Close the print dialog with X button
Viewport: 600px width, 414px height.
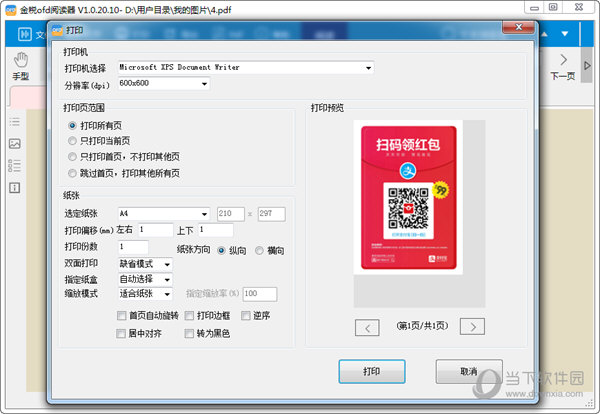[518, 27]
